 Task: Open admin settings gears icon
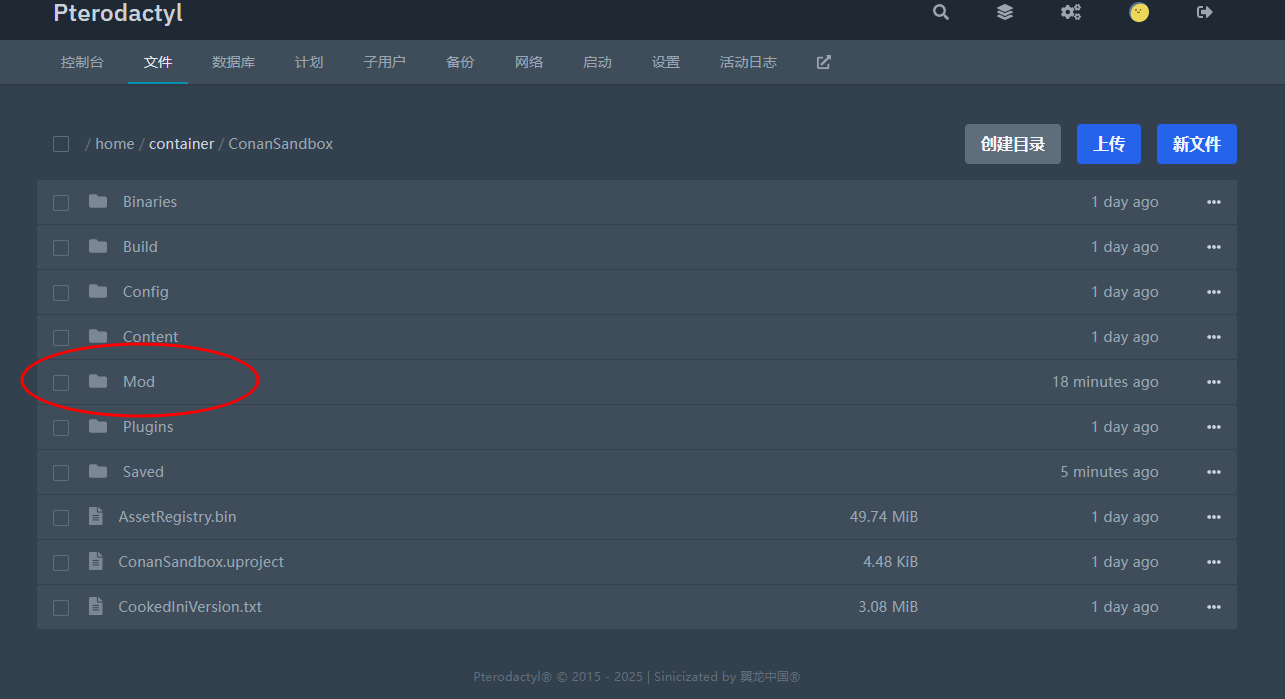click(1070, 12)
